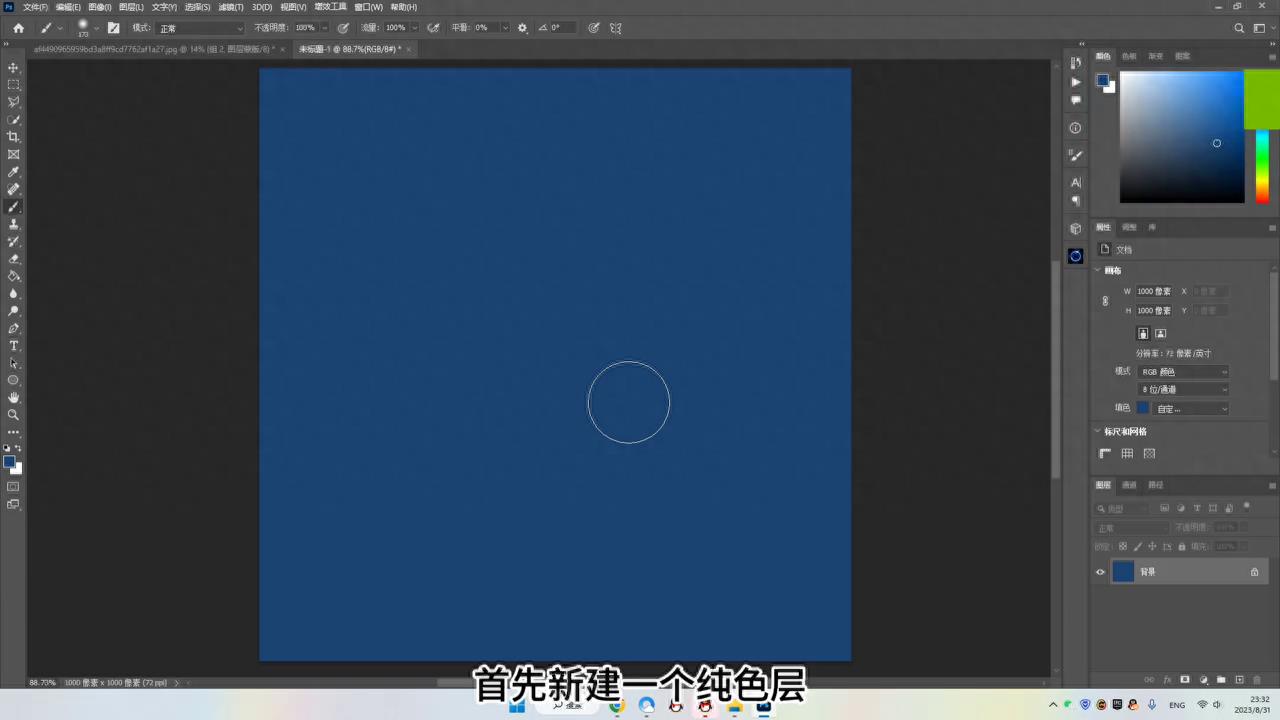Image resolution: width=1280 pixels, height=720 pixels.
Task: Open the Actions play panel icon
Action: [x=1076, y=82]
